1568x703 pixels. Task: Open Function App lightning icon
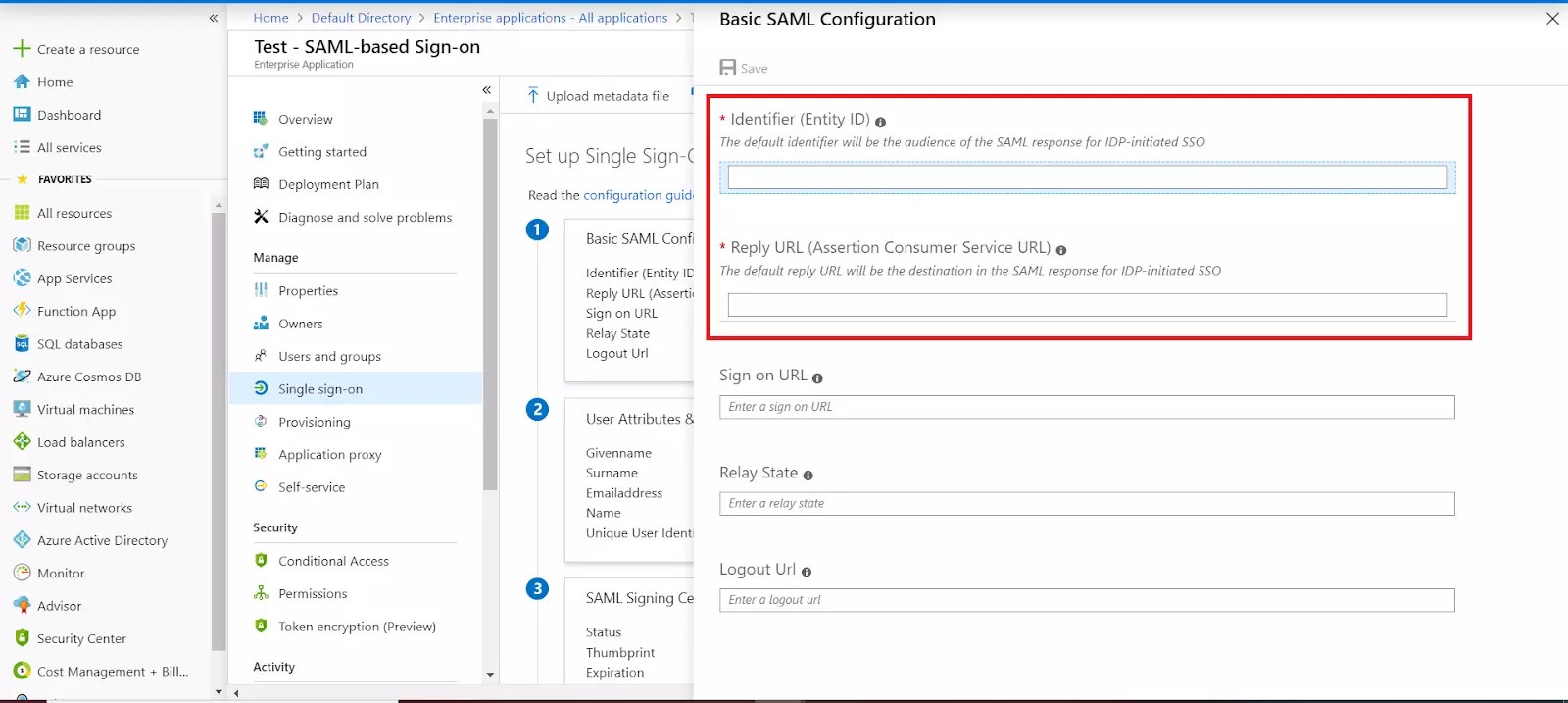(x=22, y=311)
